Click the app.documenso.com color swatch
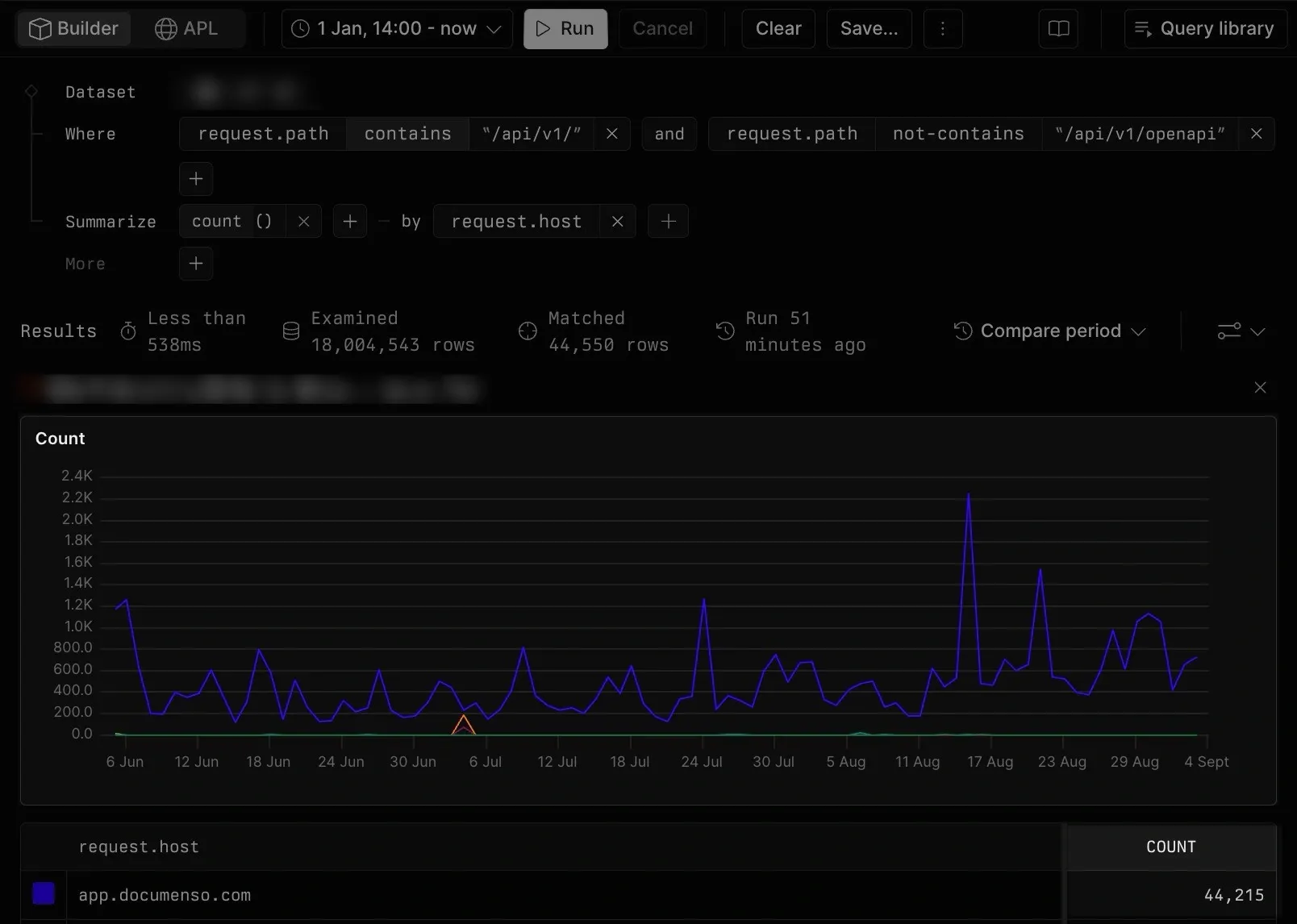The image size is (1297, 924). pos(44,893)
